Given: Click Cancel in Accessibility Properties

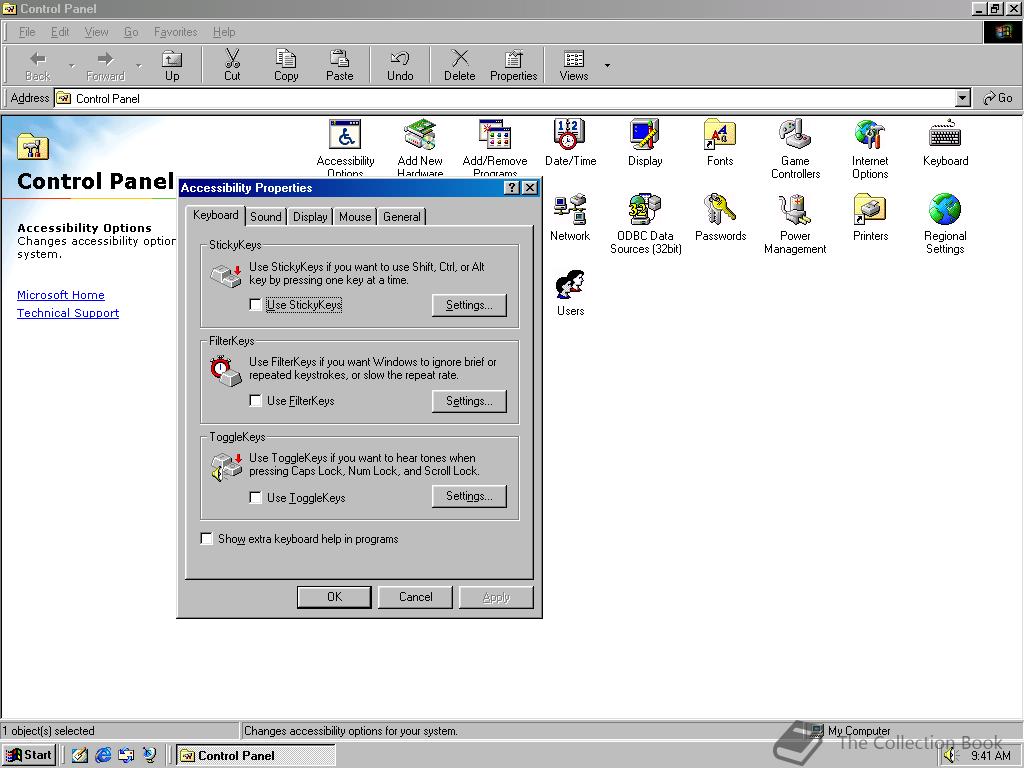Looking at the screenshot, I should click(415, 597).
